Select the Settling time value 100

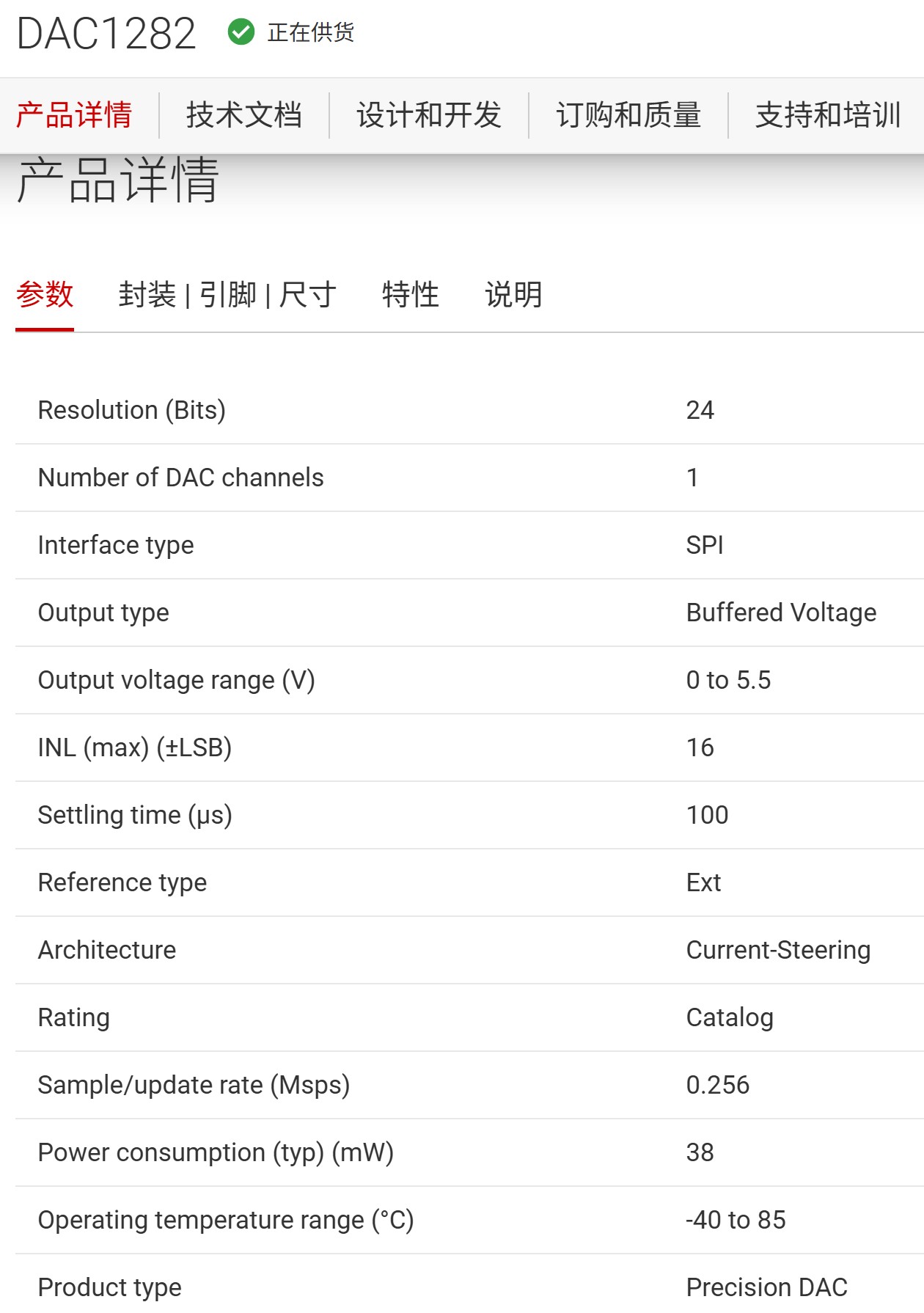coord(707,815)
